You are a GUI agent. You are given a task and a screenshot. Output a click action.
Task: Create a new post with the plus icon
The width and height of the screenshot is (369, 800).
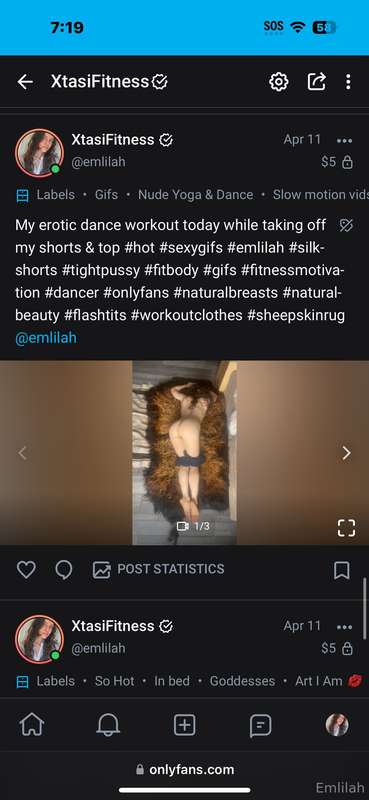click(184, 724)
